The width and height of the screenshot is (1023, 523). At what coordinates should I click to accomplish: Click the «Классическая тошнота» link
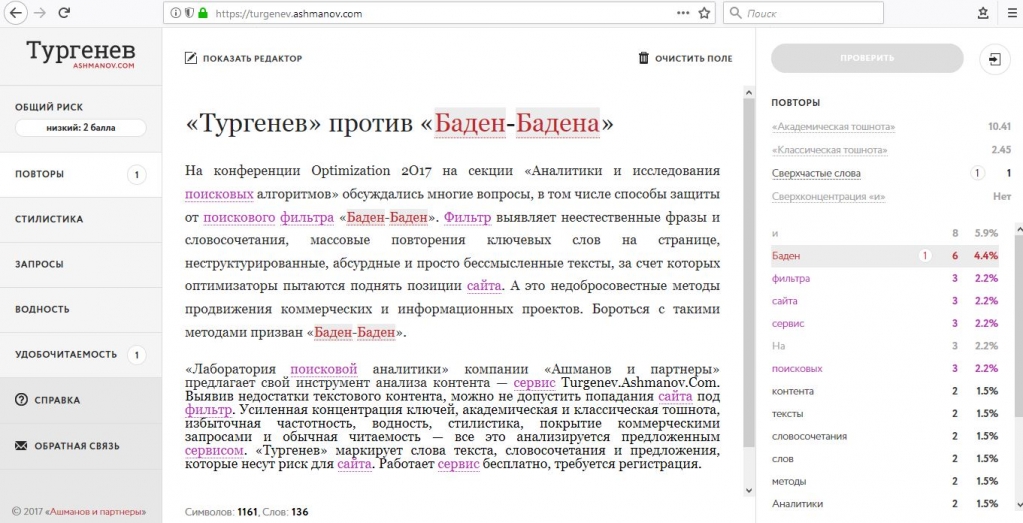coord(829,150)
